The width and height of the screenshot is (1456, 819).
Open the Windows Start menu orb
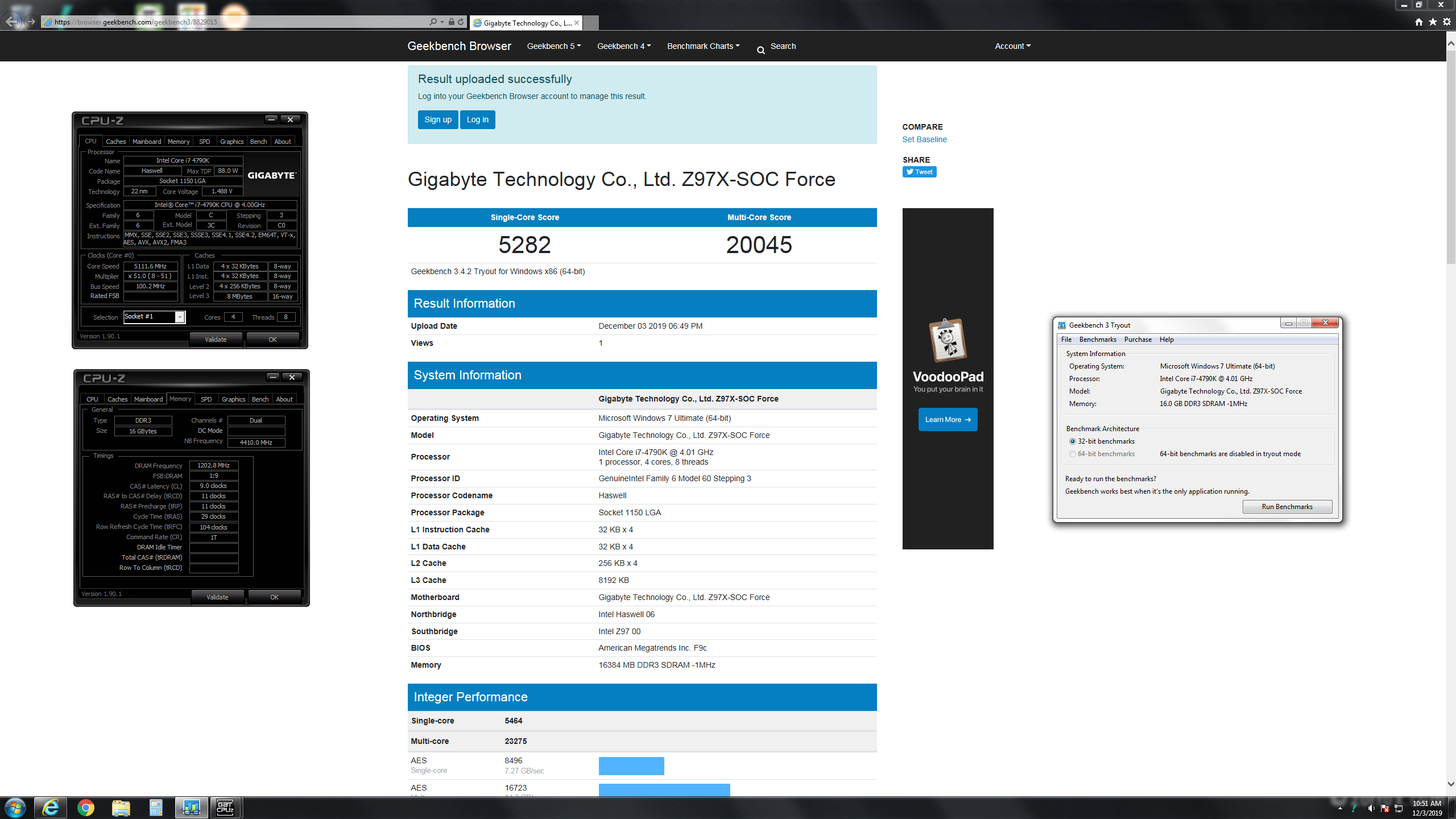click(15, 808)
